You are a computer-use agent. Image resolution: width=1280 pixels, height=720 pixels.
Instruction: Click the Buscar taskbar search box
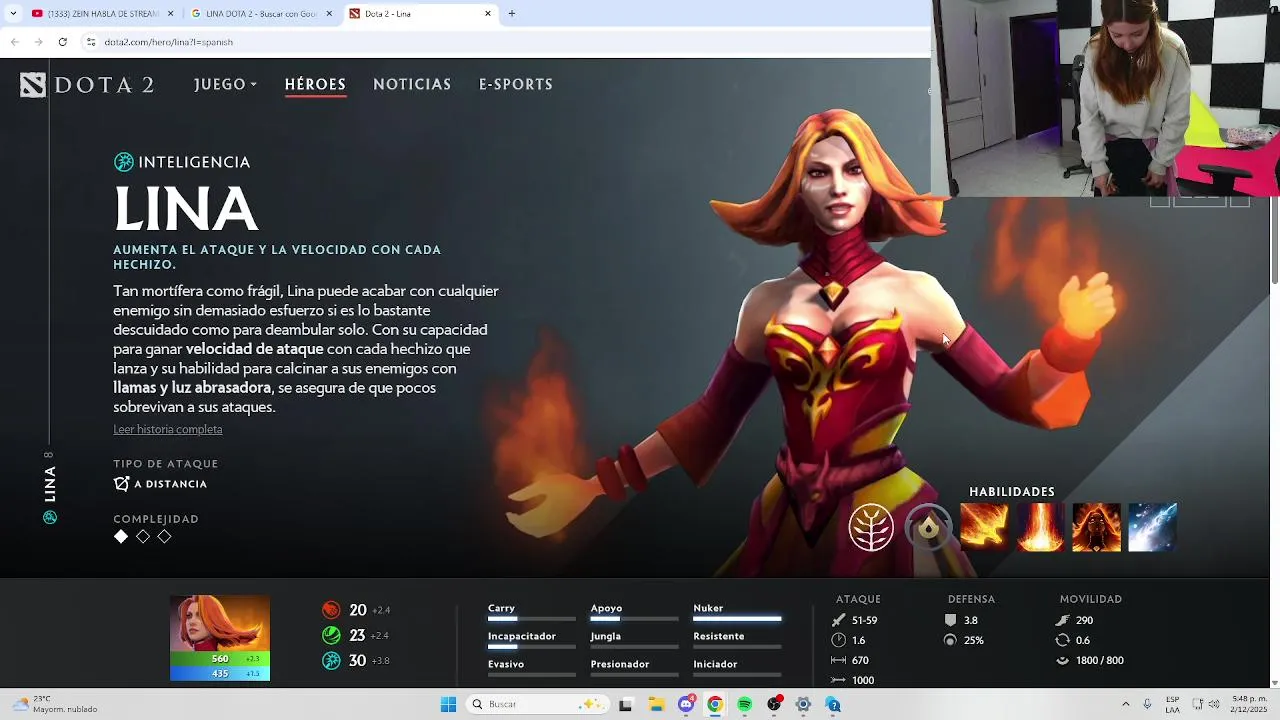click(x=537, y=704)
